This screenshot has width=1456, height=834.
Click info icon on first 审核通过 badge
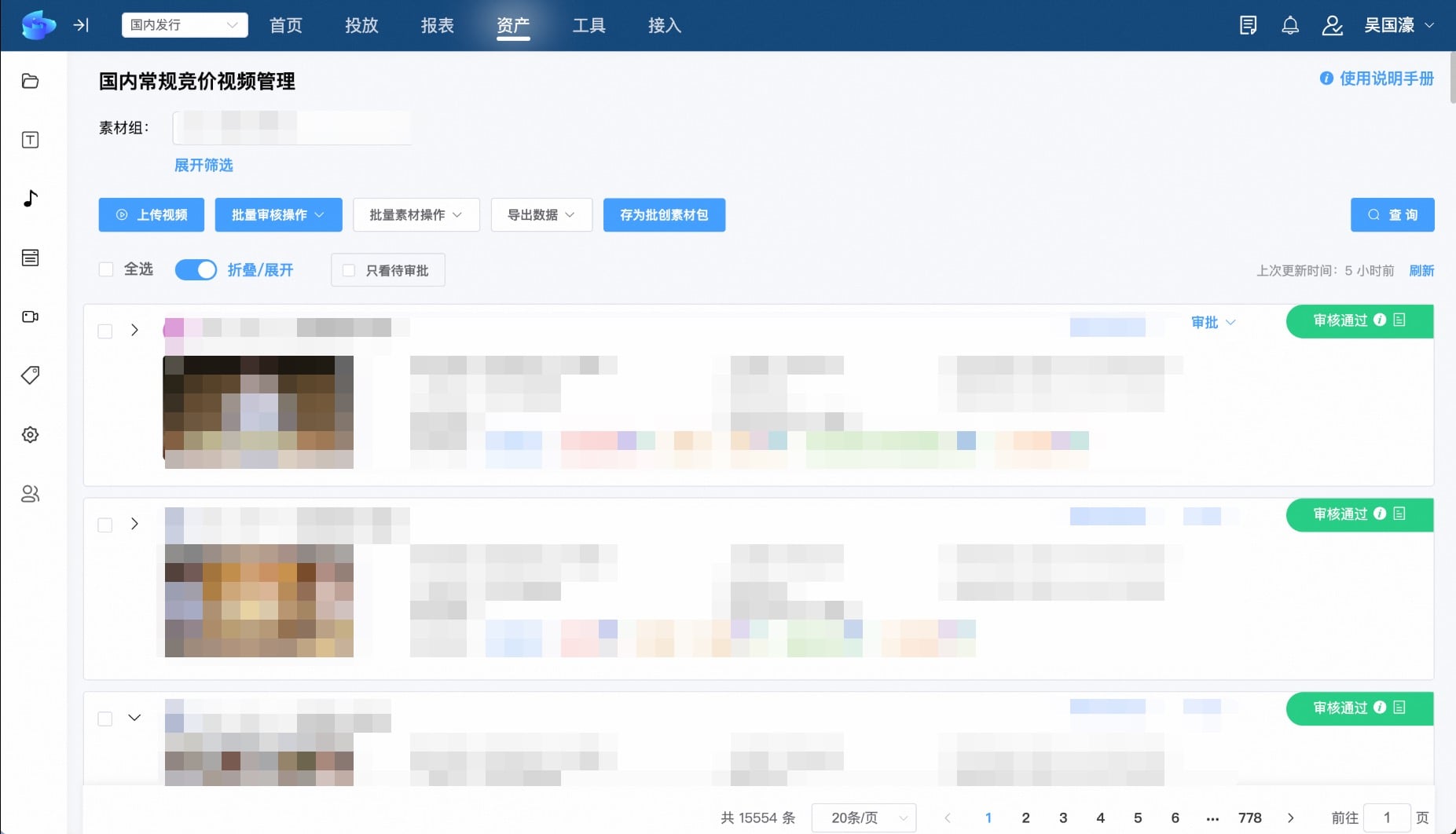[x=1380, y=320]
